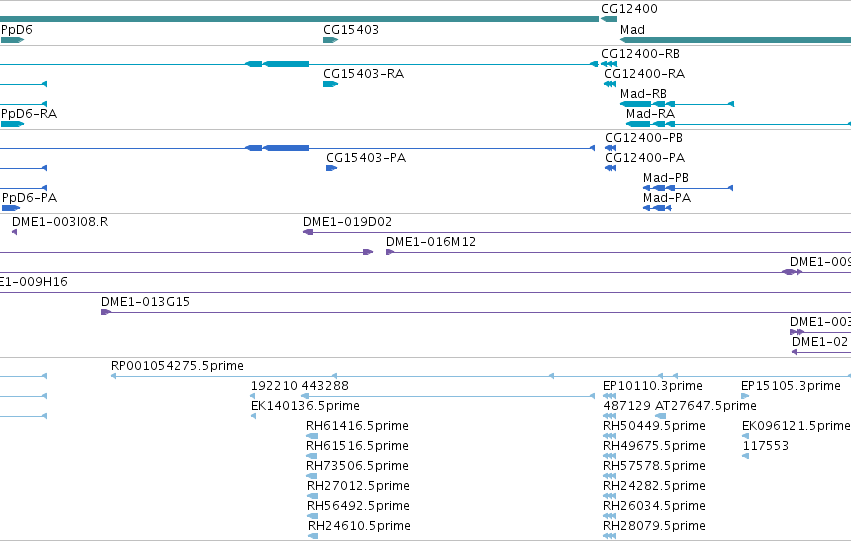This screenshot has width=851, height=541.
Task: Select the DME1-019D02 clone label
Action: (347, 222)
